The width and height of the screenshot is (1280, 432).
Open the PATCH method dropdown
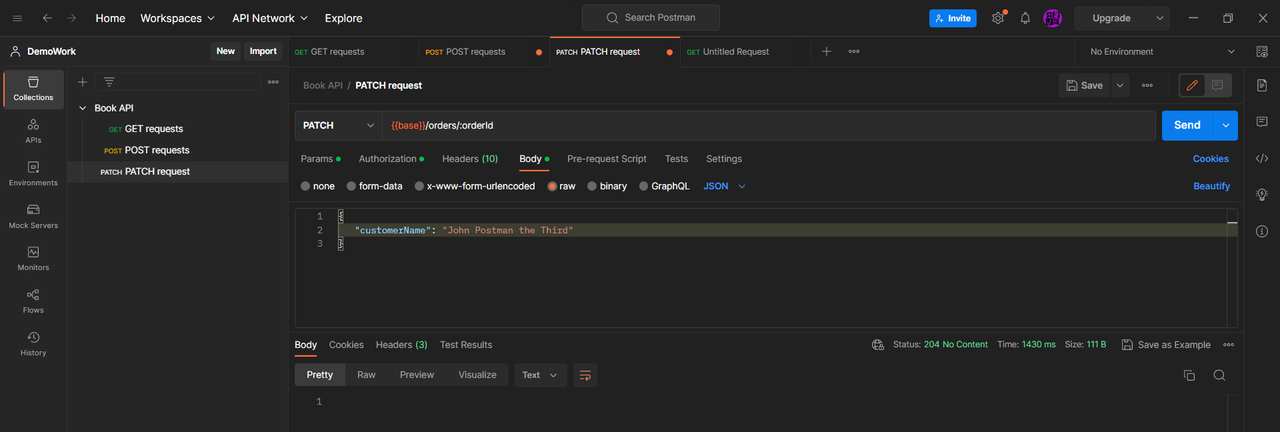[x=338, y=125]
